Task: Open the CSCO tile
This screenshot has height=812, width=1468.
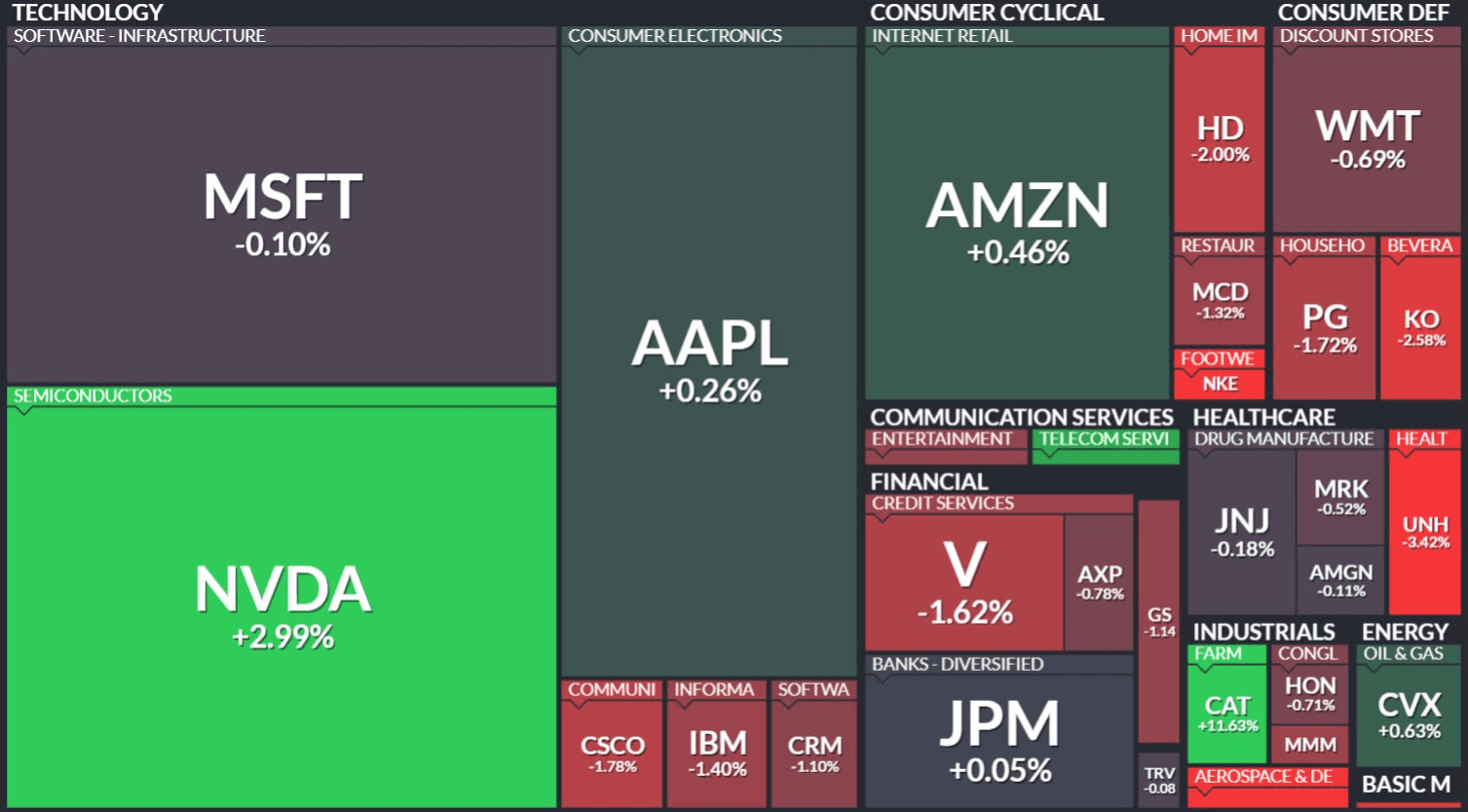Action: [x=612, y=753]
